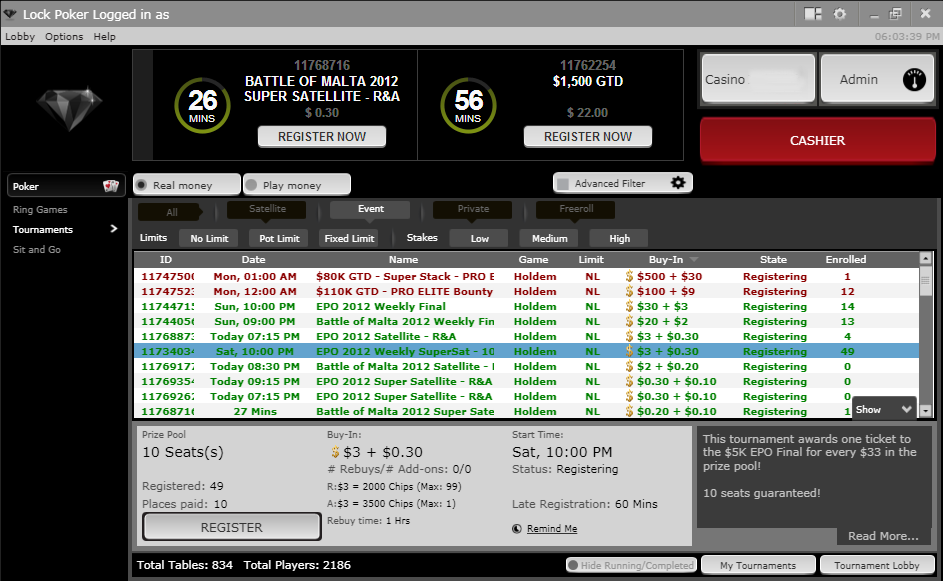
Task: Open the Help menu
Action: (104, 37)
